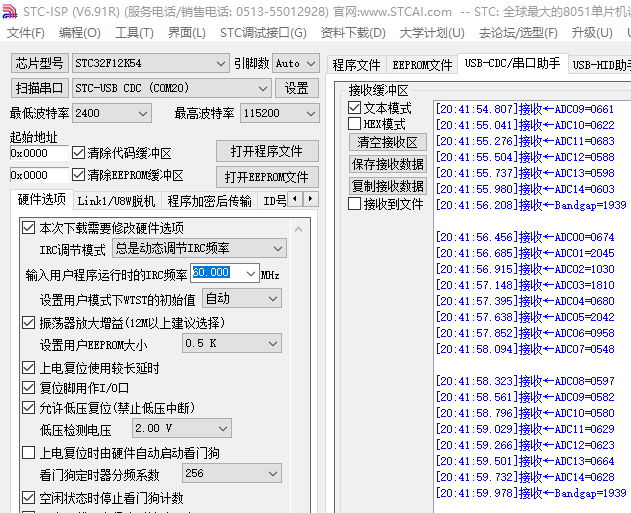This screenshot has height=513, width=631.
Task: Open the 最低波特率 2400 dropdown
Action: [x=112, y=113]
